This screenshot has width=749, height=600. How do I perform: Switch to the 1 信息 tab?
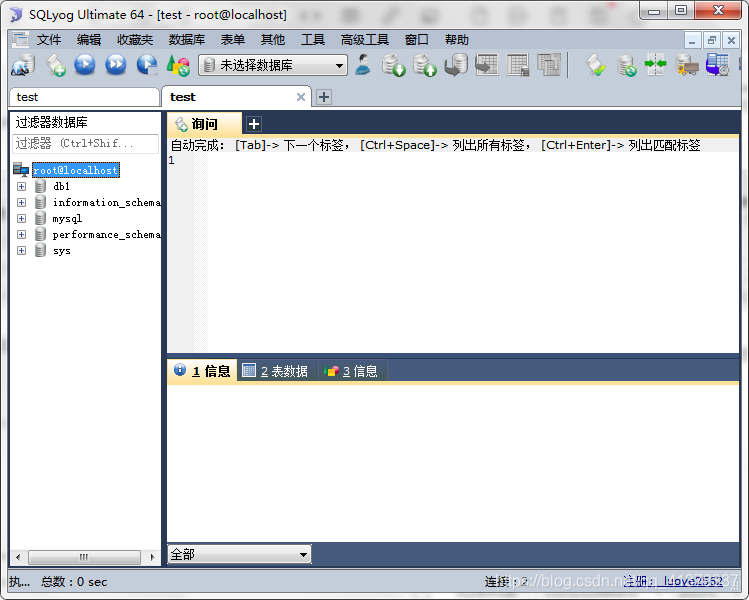202,371
